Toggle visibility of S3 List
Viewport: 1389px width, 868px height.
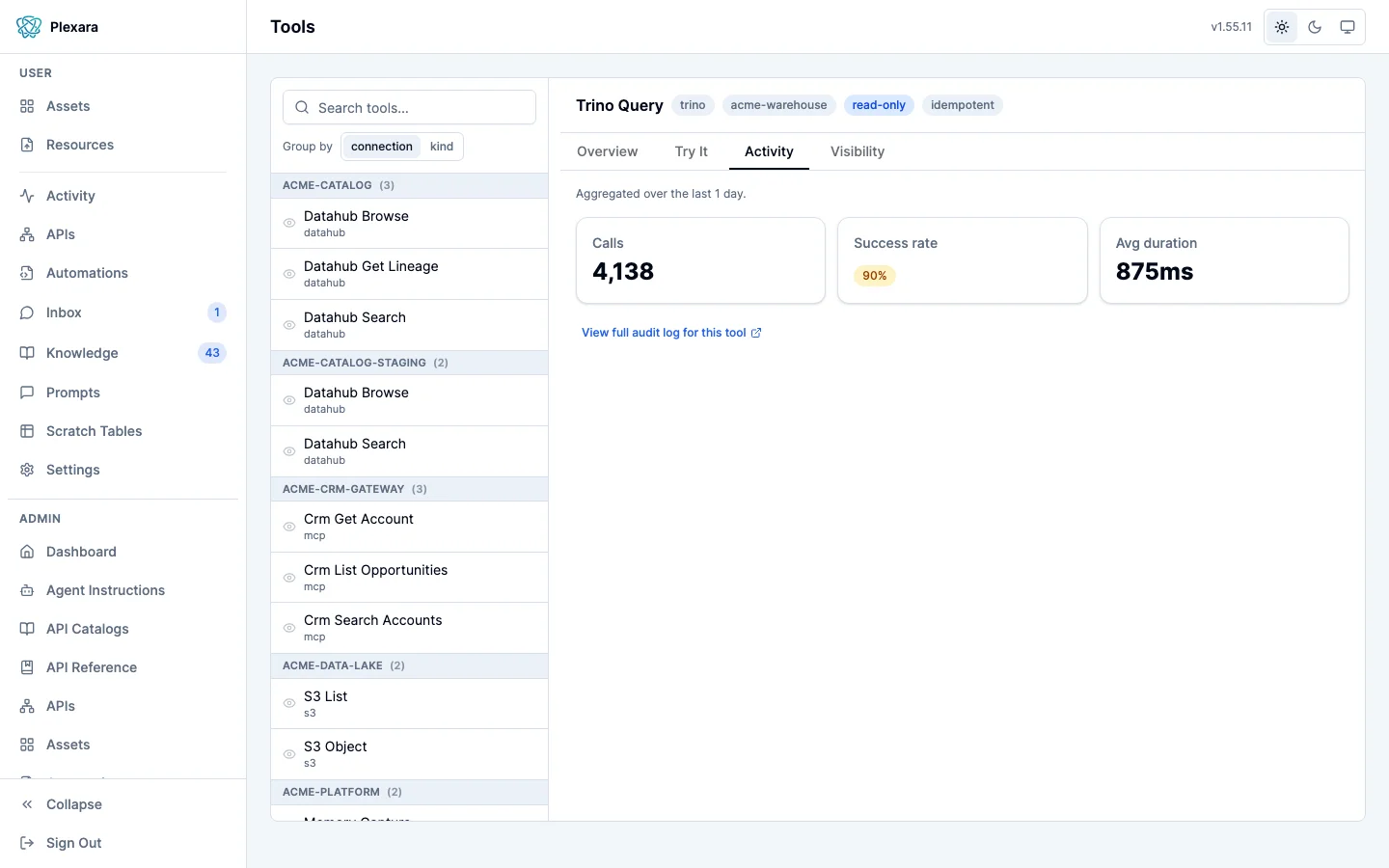(289, 703)
